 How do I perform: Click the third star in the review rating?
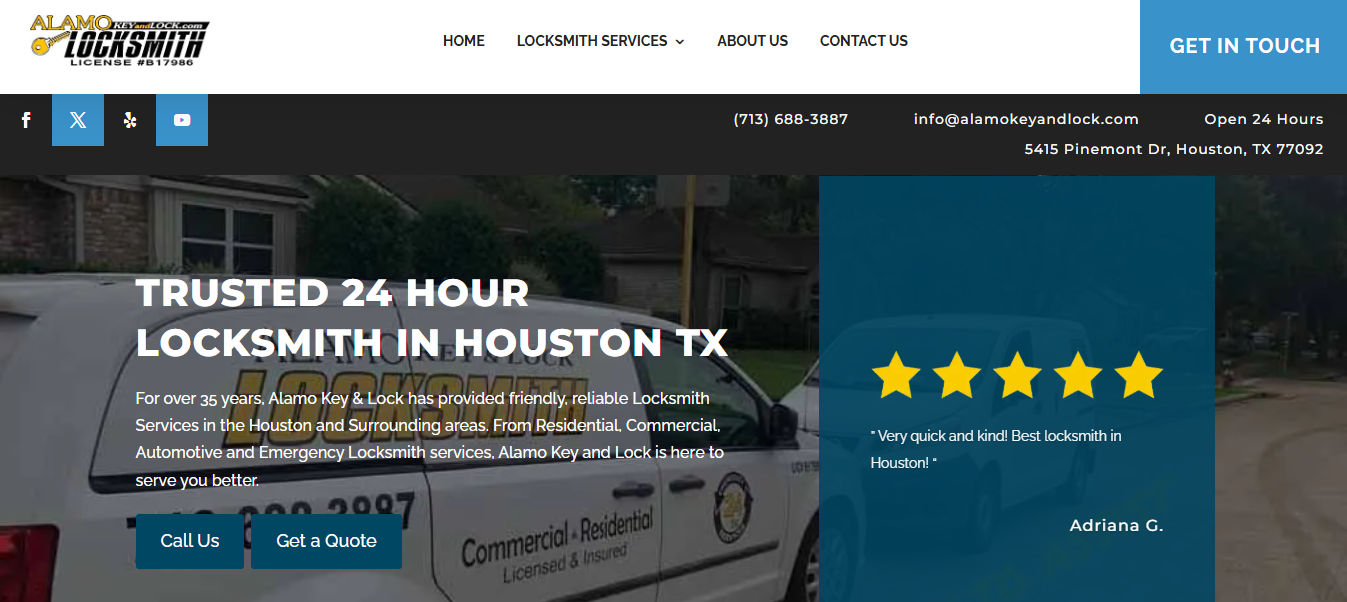click(1017, 375)
